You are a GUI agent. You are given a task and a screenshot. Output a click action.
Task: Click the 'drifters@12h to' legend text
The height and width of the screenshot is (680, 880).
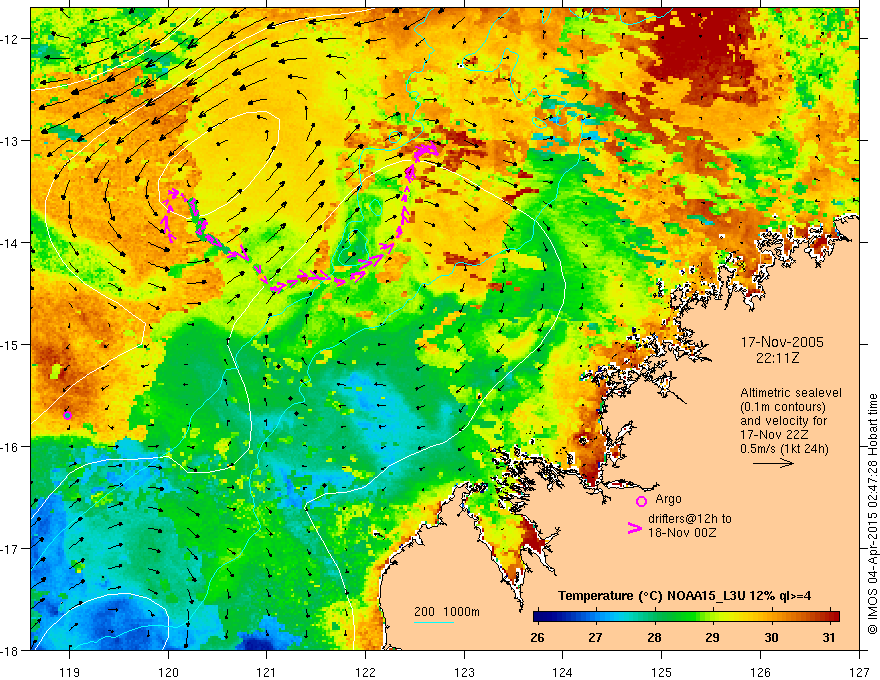click(x=690, y=519)
